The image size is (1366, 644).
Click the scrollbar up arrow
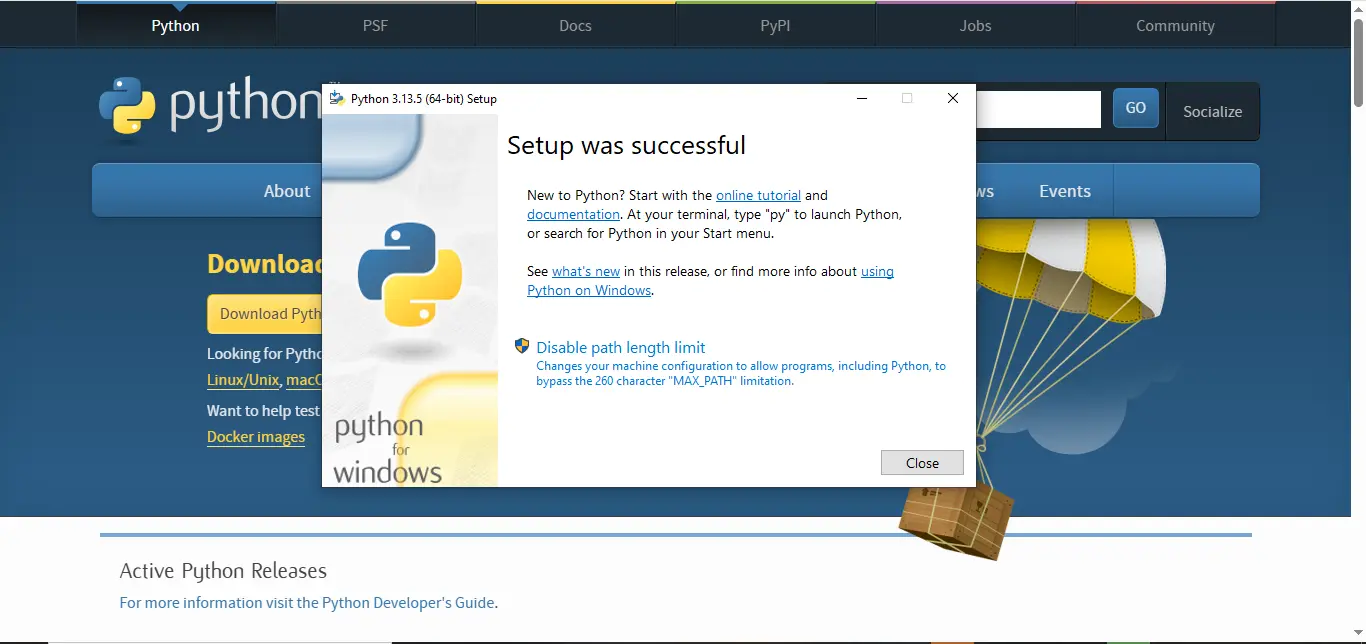coord(1358,7)
